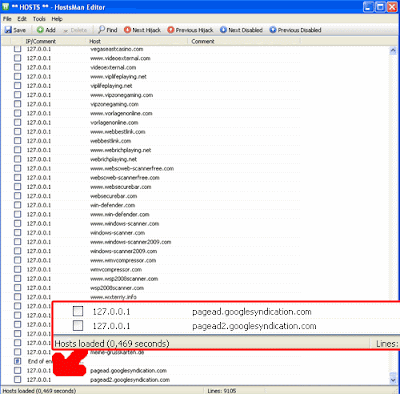Click scrollbar down arrow
The width and height of the screenshot is (400, 394).
393,379
